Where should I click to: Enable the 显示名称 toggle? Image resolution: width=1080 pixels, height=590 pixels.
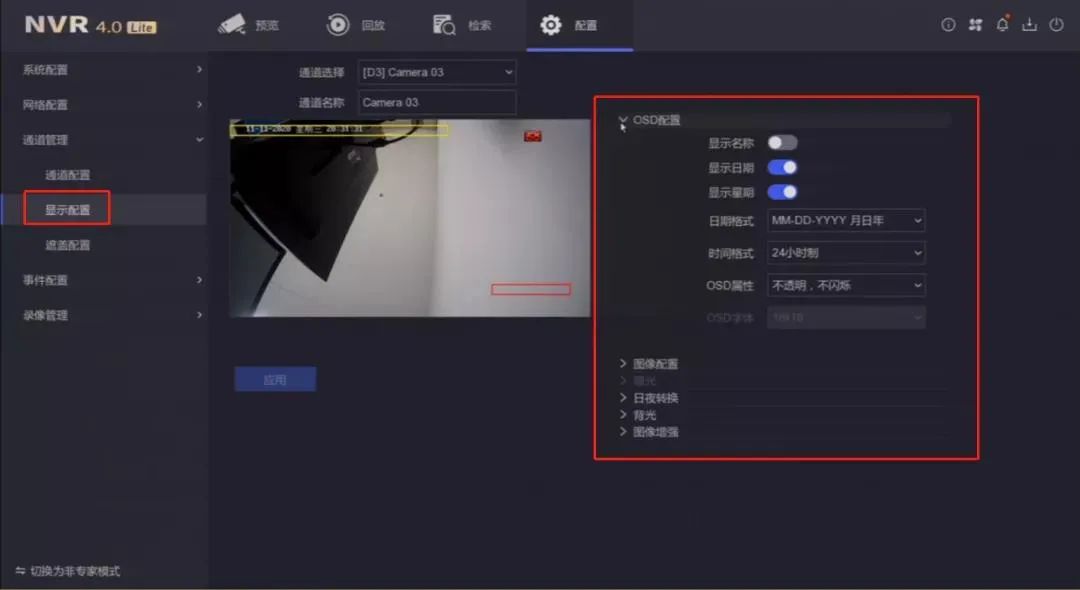click(782, 142)
